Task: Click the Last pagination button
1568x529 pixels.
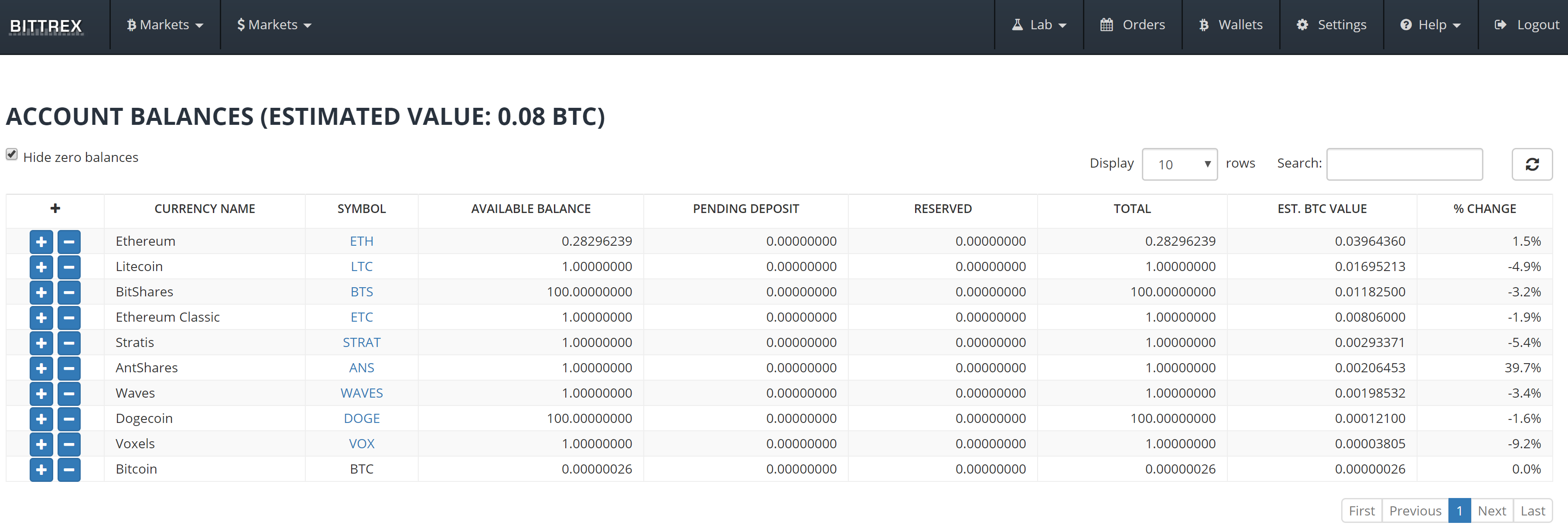Action: [1533, 511]
